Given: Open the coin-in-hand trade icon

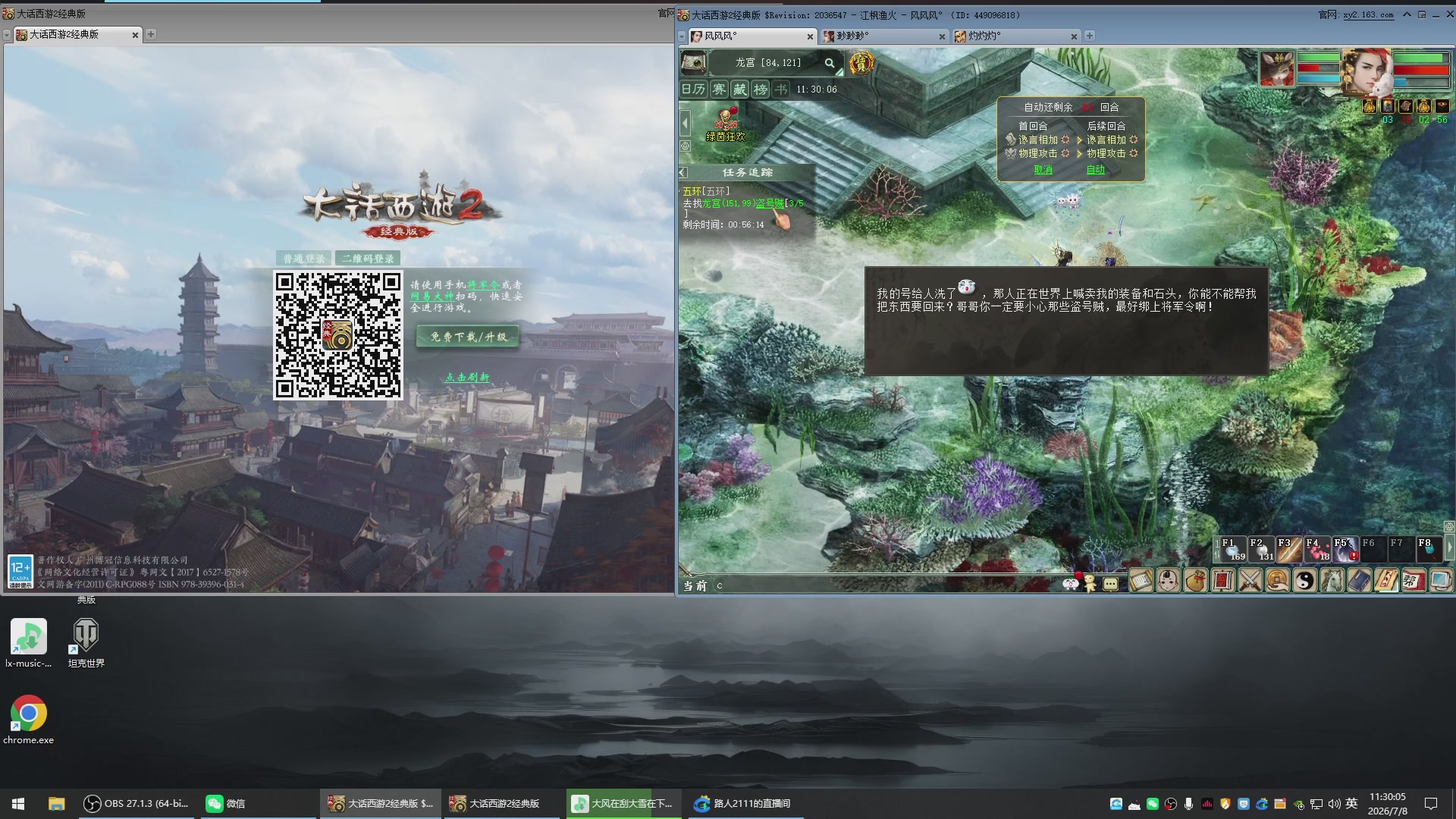Looking at the screenshot, I should coord(1277,582).
